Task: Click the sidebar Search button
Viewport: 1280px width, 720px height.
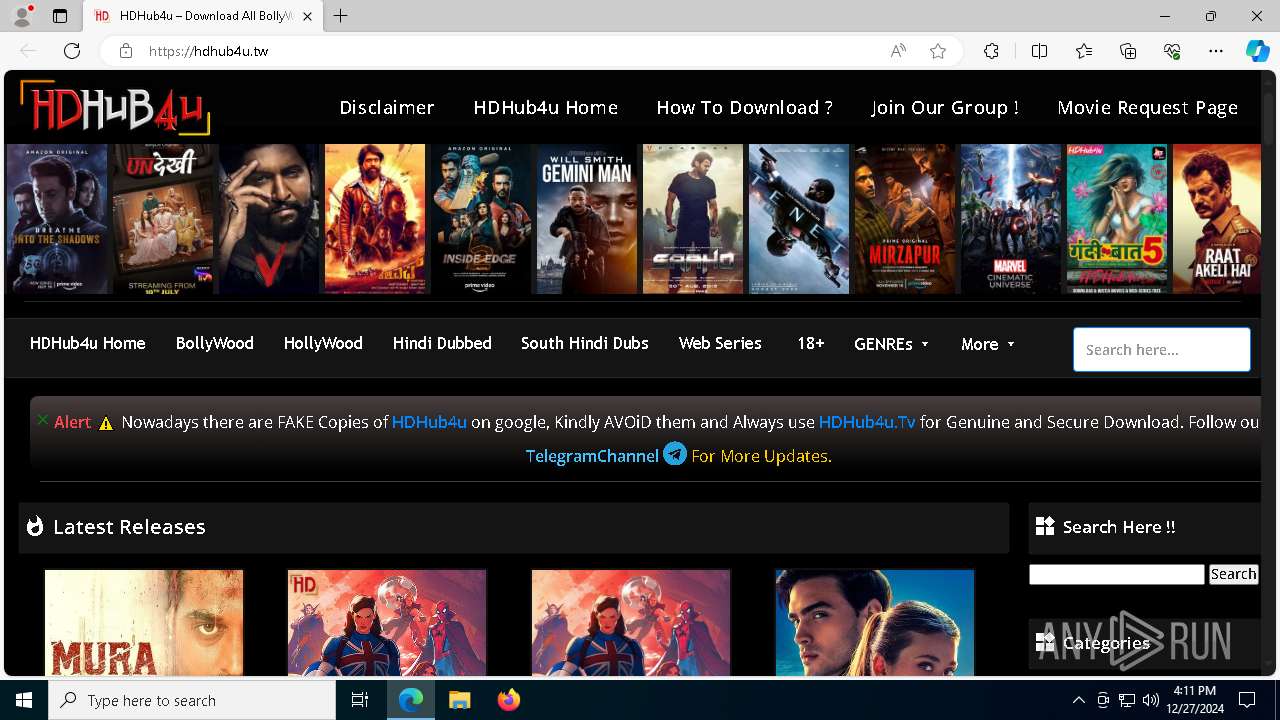Action: (x=1233, y=574)
